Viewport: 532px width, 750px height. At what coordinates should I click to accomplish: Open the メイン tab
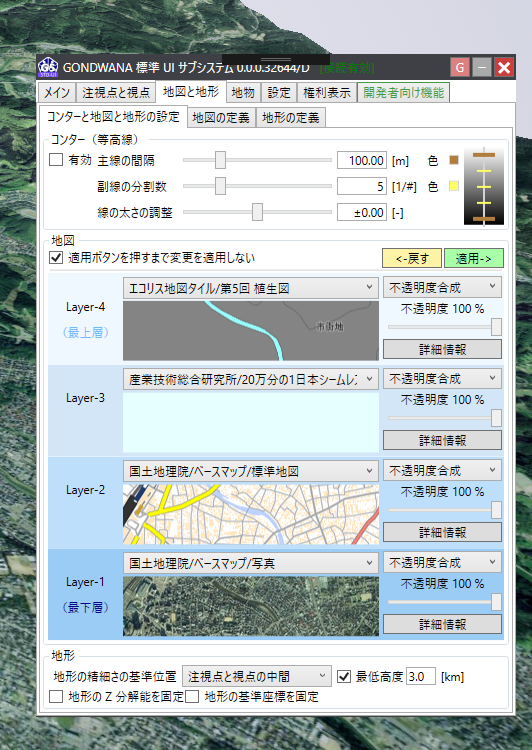57,93
